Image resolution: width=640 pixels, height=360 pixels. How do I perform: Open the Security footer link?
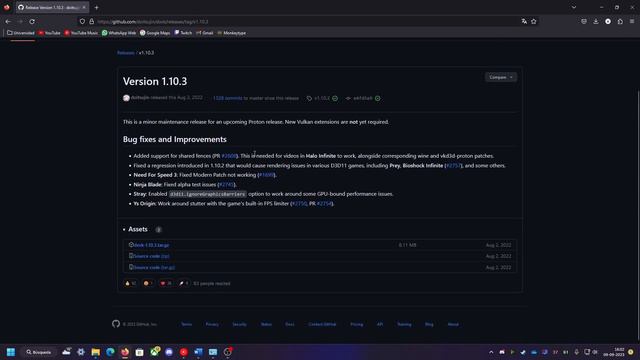[240, 324]
